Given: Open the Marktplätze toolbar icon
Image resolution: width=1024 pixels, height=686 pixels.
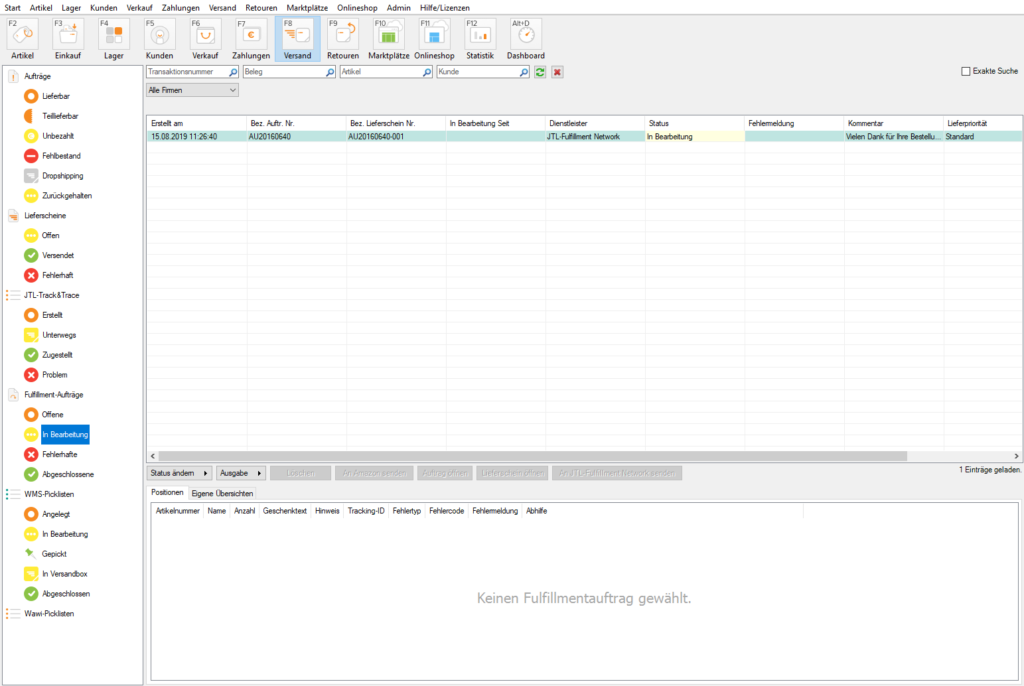Looking at the screenshot, I should (389, 39).
